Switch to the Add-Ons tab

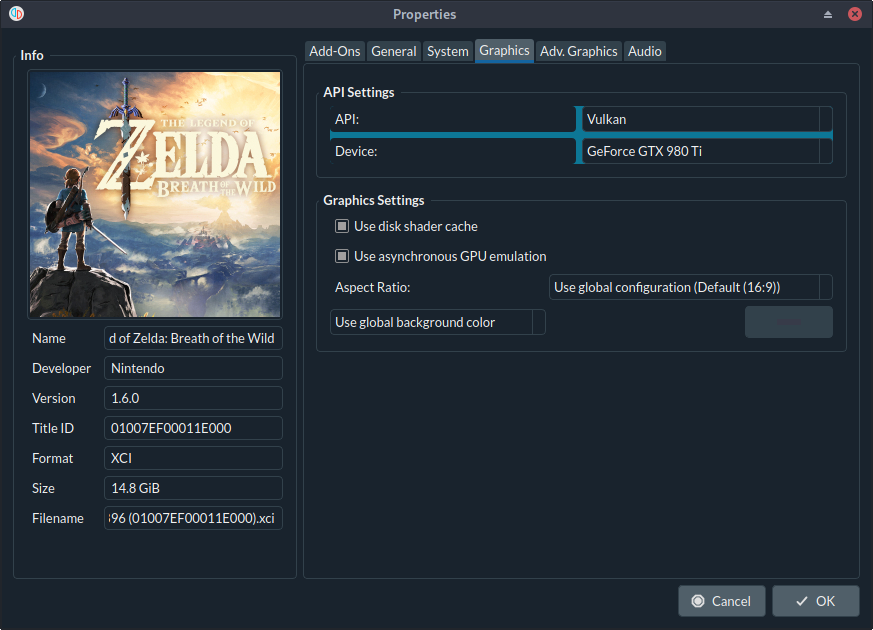335,51
